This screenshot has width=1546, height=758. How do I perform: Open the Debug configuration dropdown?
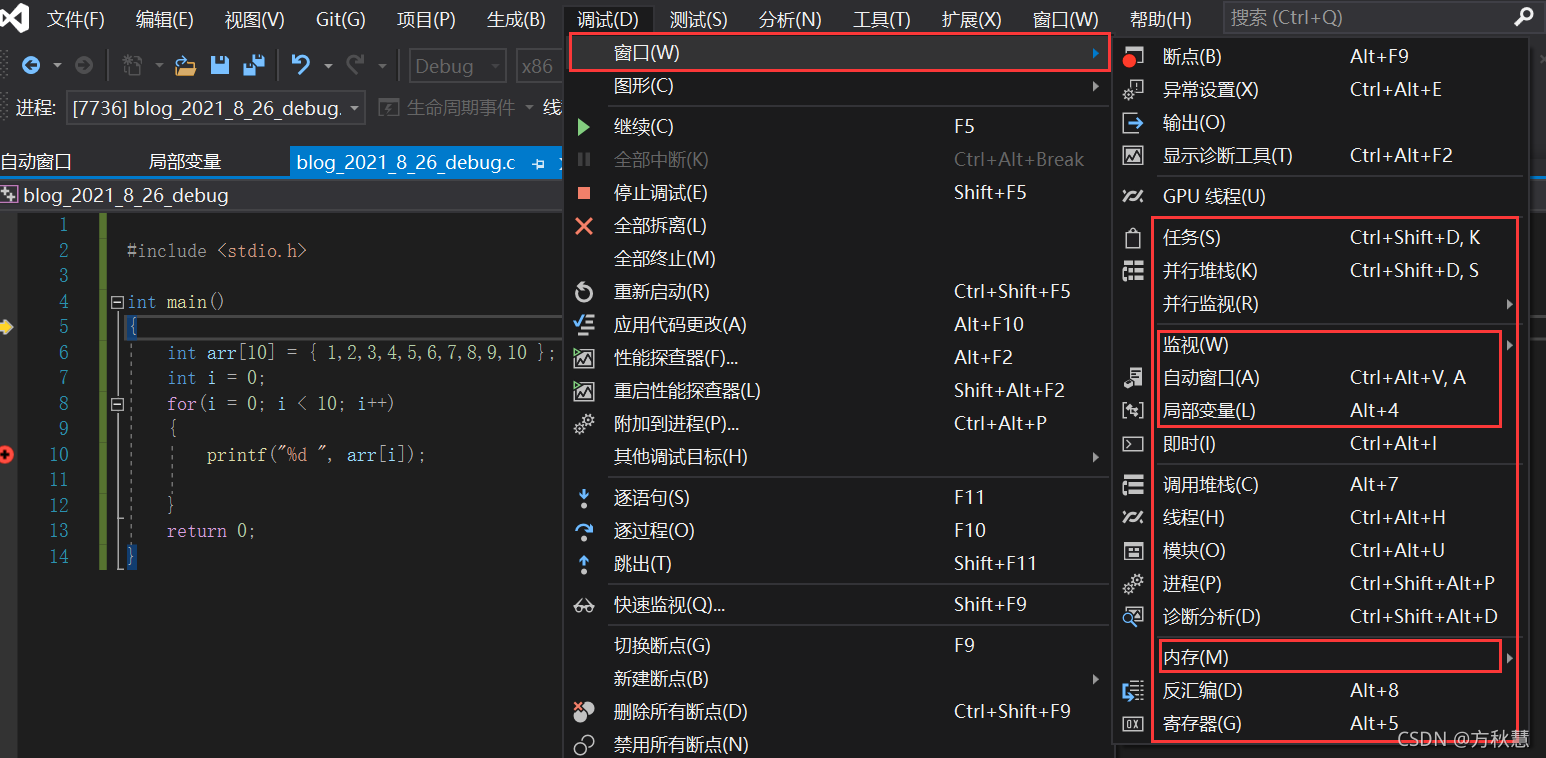(458, 66)
